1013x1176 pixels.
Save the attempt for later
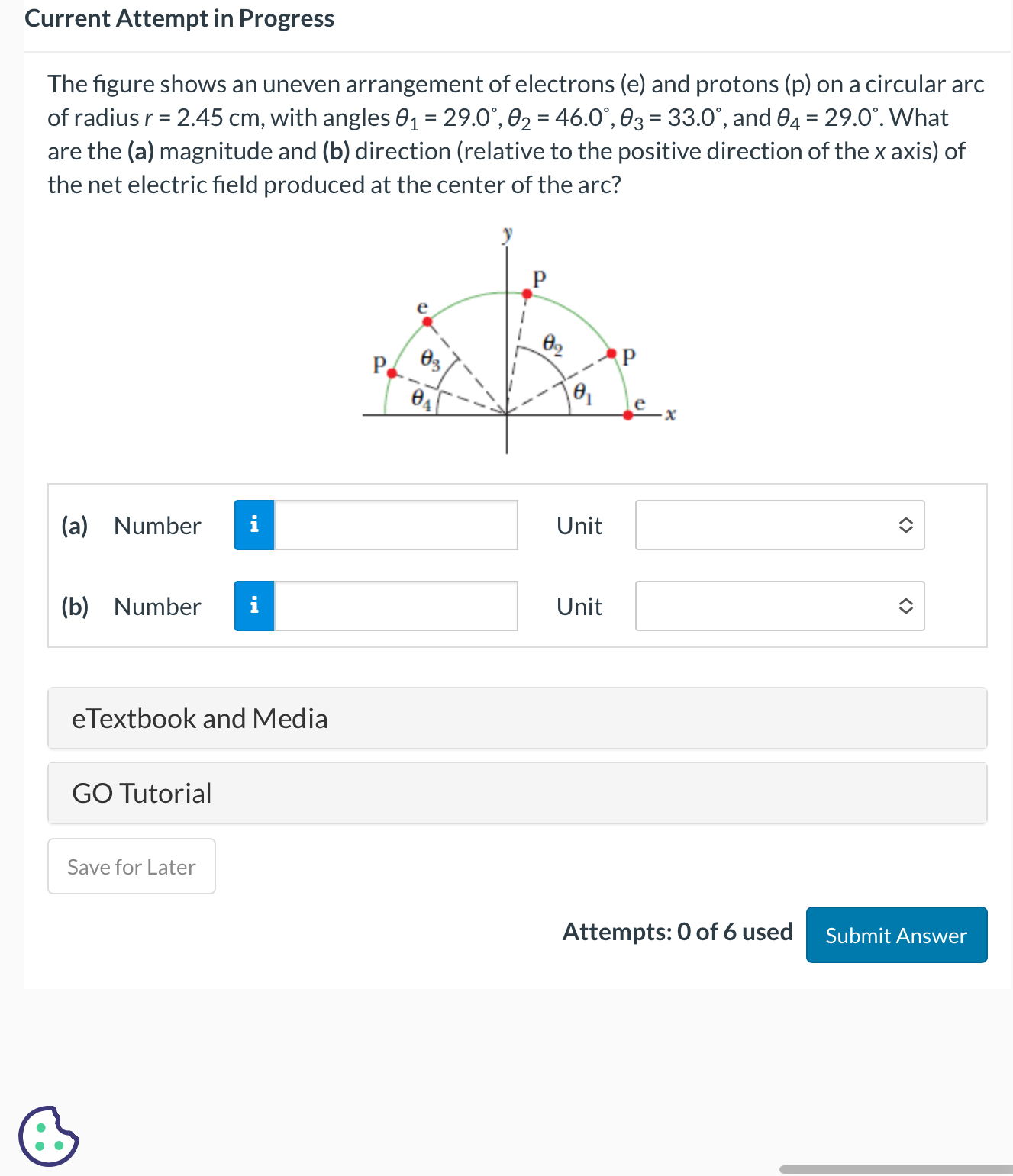coord(131,866)
